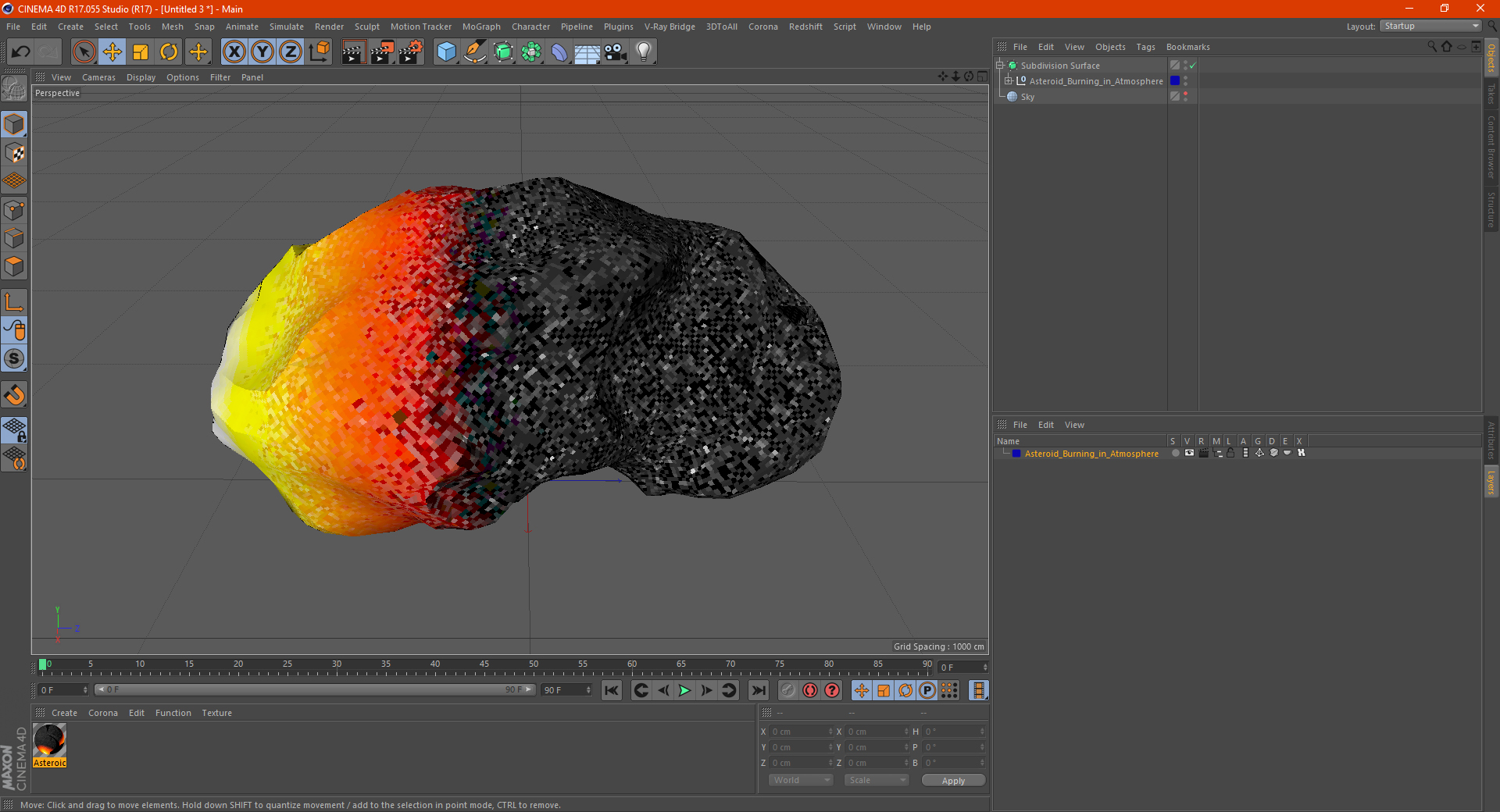This screenshot has height=812, width=1500.
Task: Activate the Move tool
Action: click(112, 52)
